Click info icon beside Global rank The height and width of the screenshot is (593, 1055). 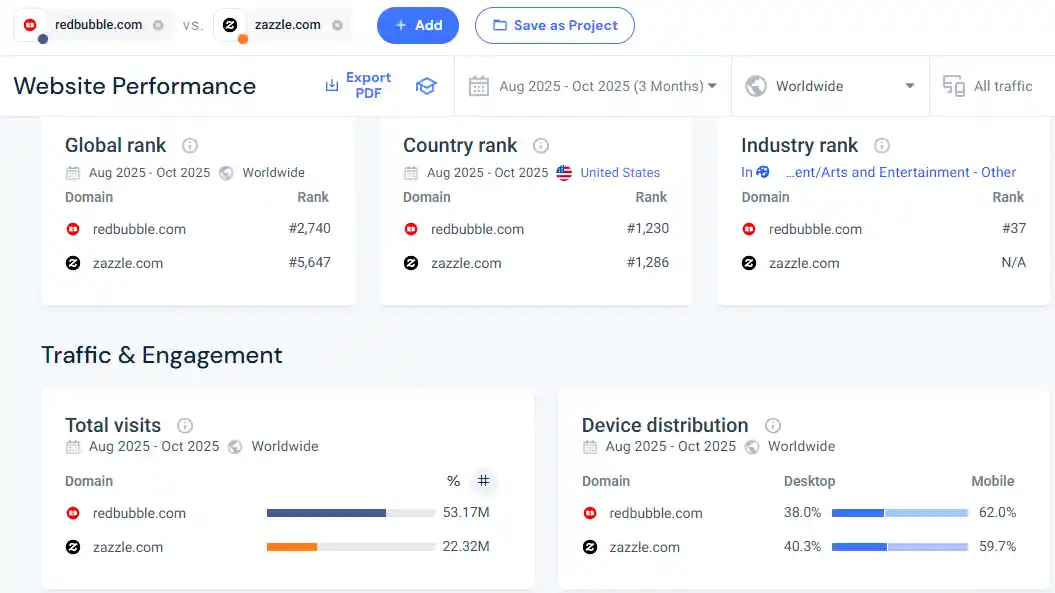pos(190,145)
